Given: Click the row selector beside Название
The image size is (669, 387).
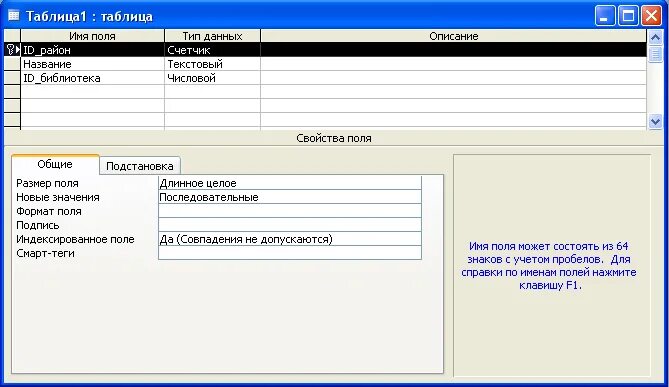Looking at the screenshot, I should pos(12,64).
